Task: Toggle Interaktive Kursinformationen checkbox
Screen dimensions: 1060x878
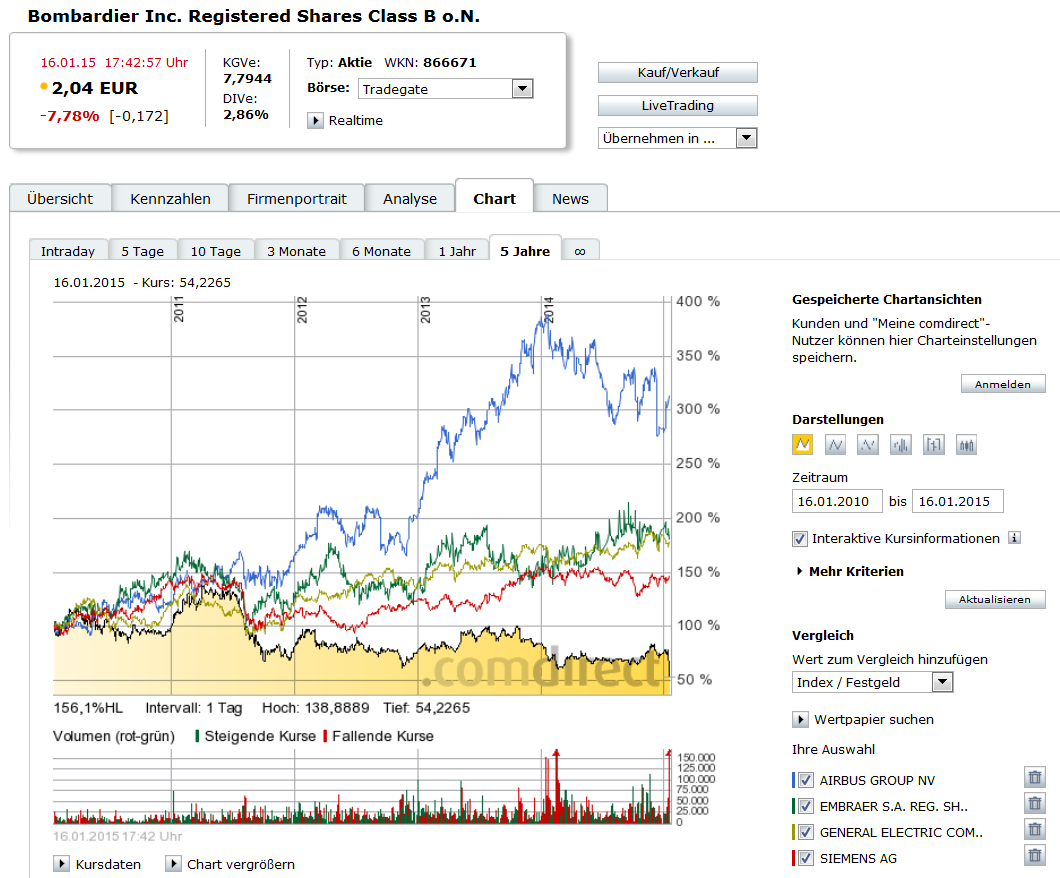Action: pyautogui.click(x=800, y=539)
